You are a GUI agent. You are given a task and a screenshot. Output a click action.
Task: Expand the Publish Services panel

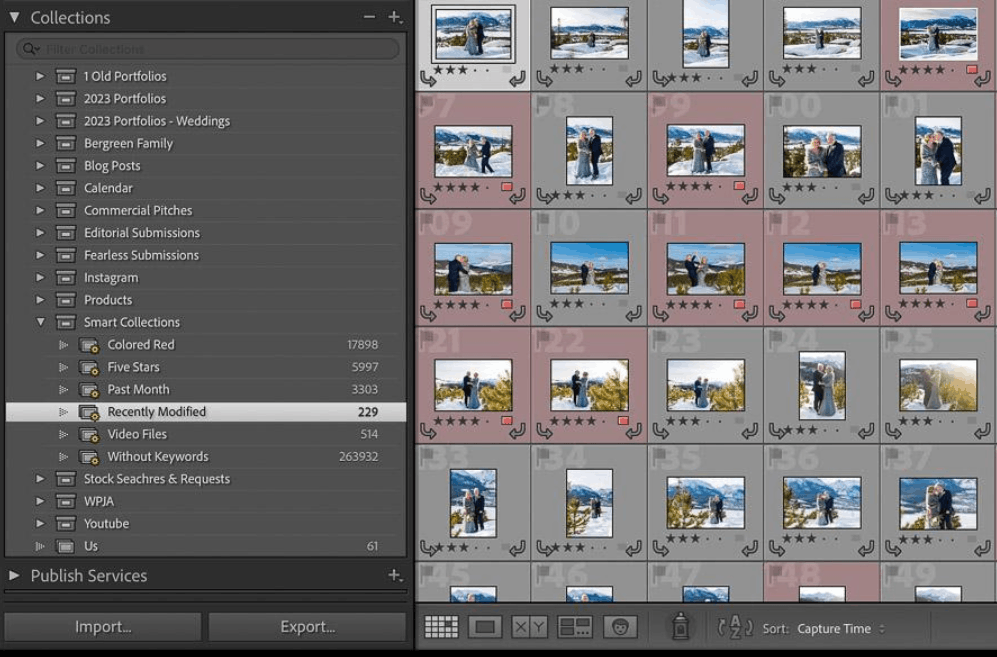pos(14,575)
